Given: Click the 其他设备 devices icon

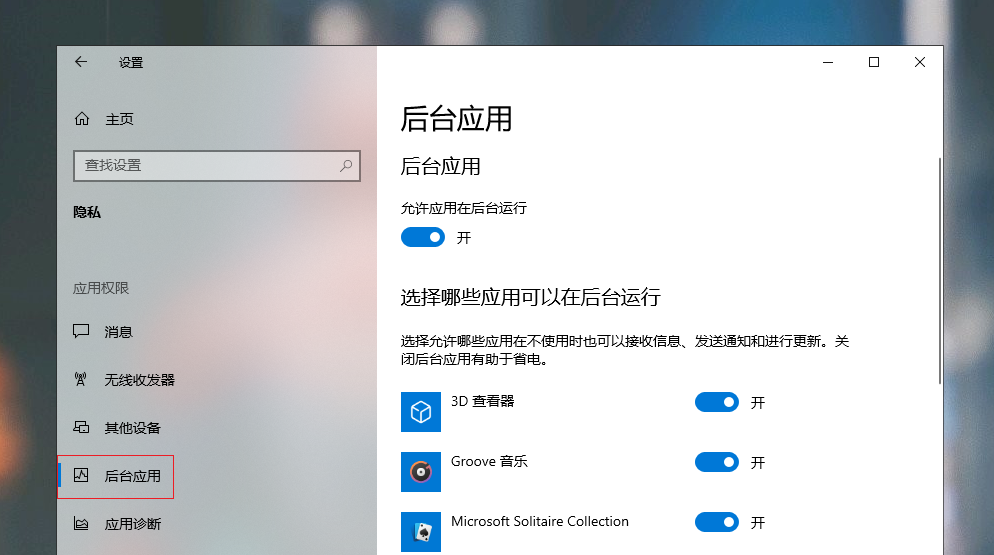Looking at the screenshot, I should click(x=81, y=427).
